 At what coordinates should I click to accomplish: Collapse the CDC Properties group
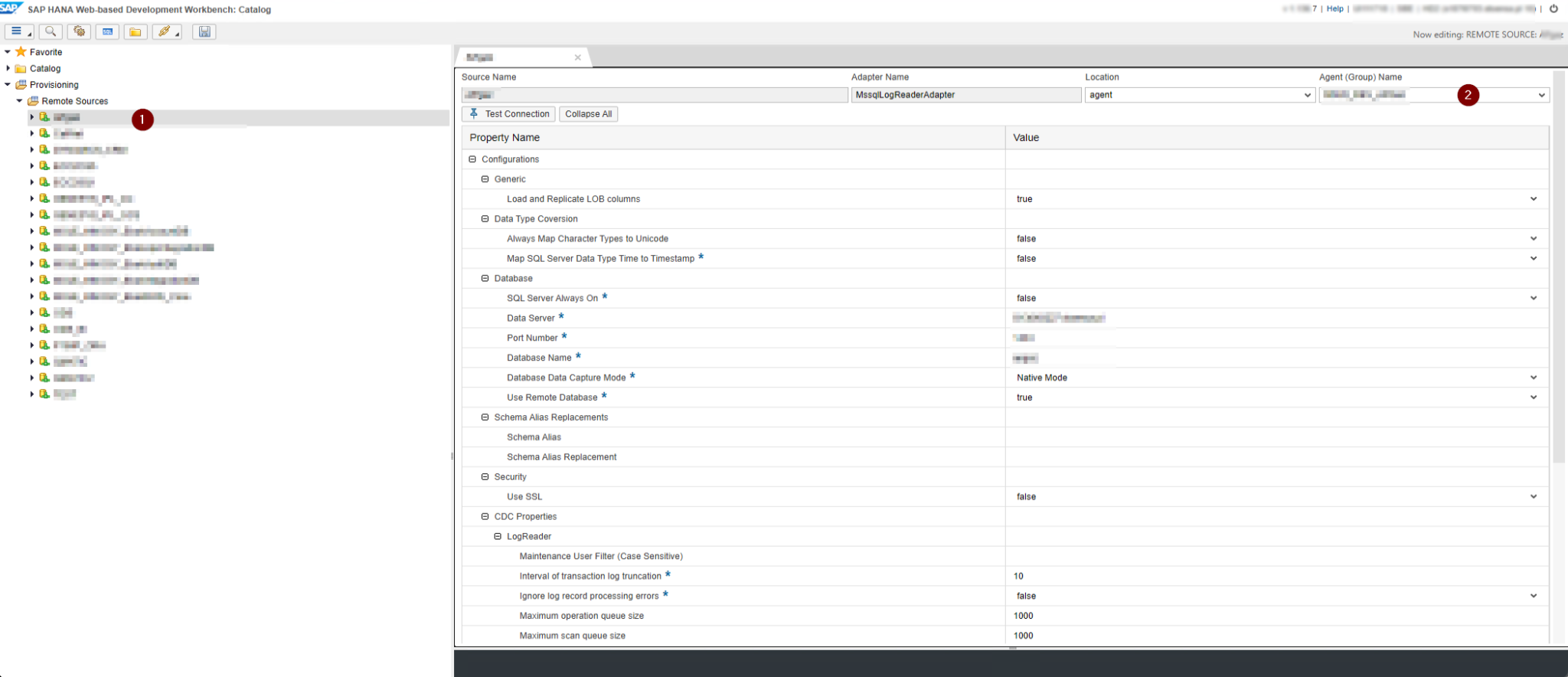point(485,516)
